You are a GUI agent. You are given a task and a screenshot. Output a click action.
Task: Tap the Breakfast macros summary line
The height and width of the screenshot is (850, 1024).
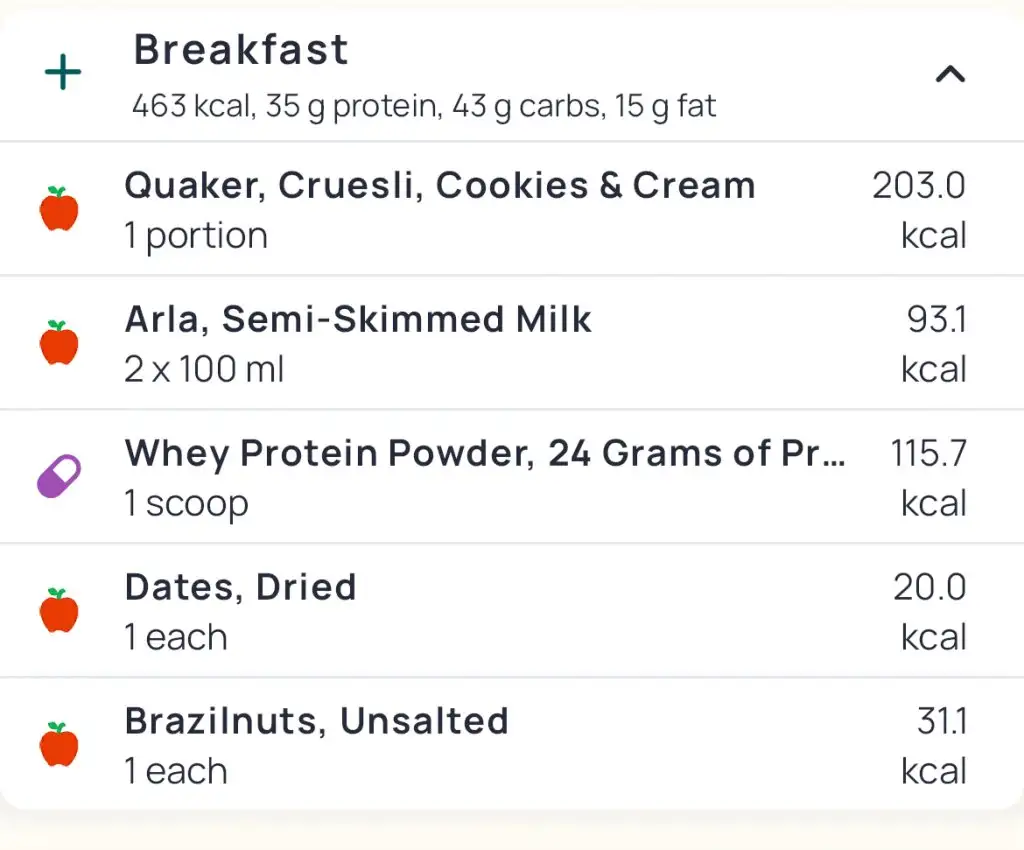[424, 106]
